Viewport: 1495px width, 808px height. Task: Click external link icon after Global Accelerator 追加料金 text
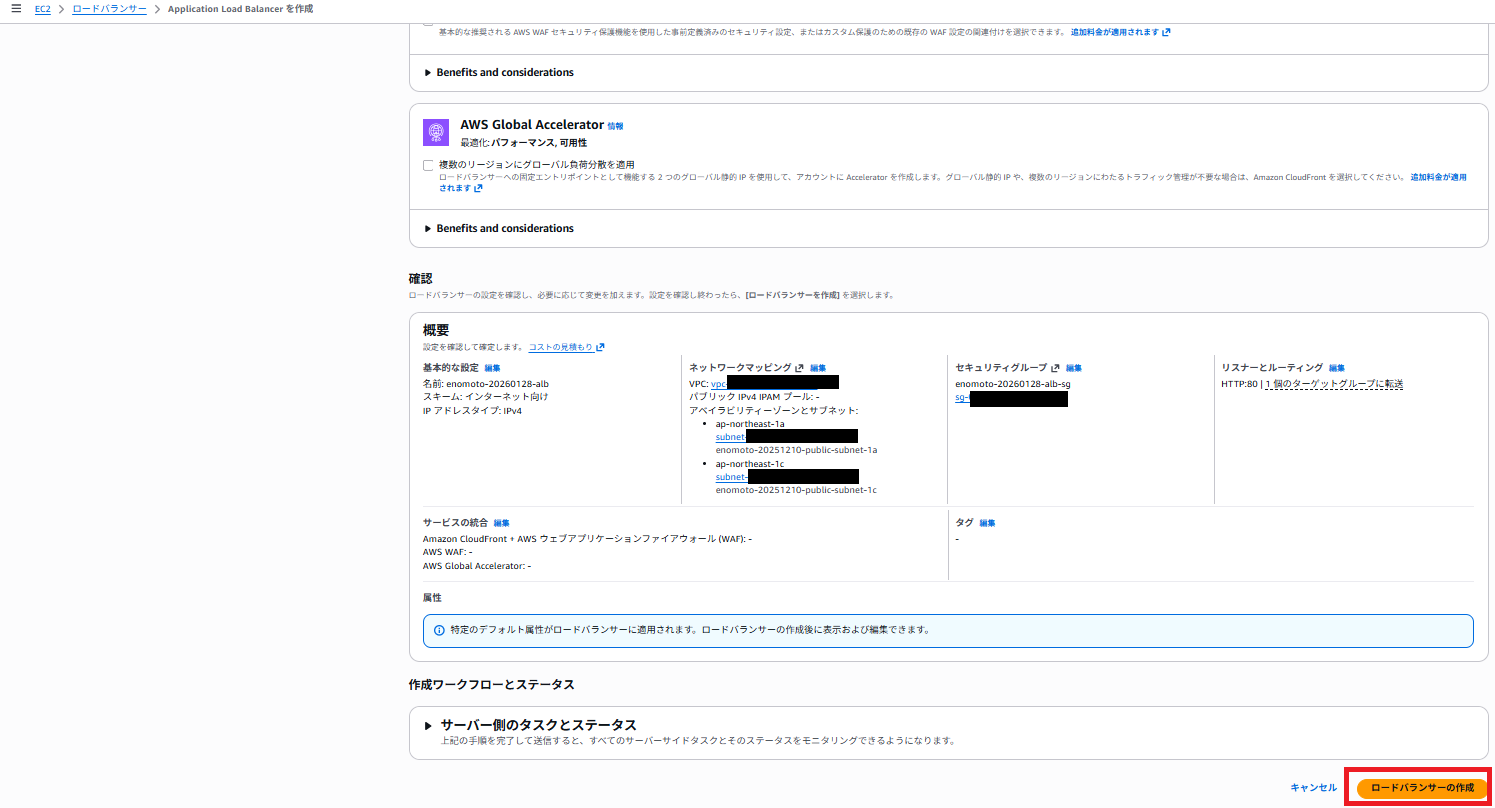478,188
